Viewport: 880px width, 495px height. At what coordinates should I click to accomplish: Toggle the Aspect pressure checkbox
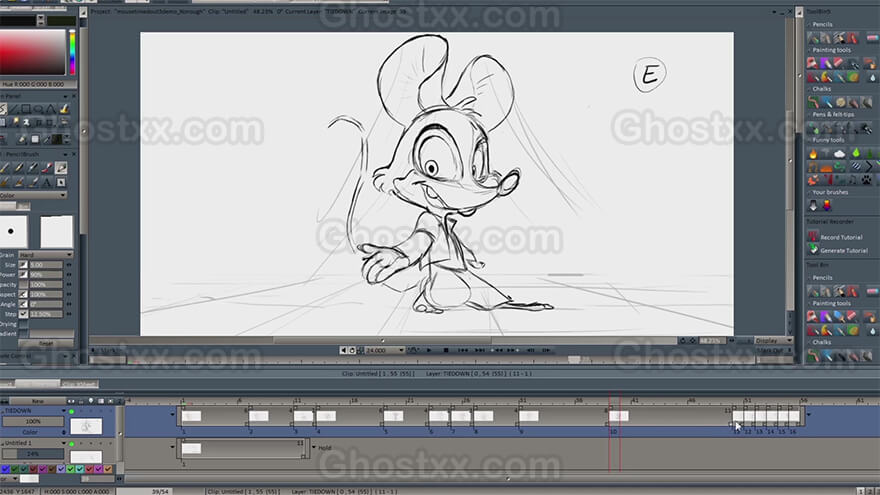coord(23,294)
